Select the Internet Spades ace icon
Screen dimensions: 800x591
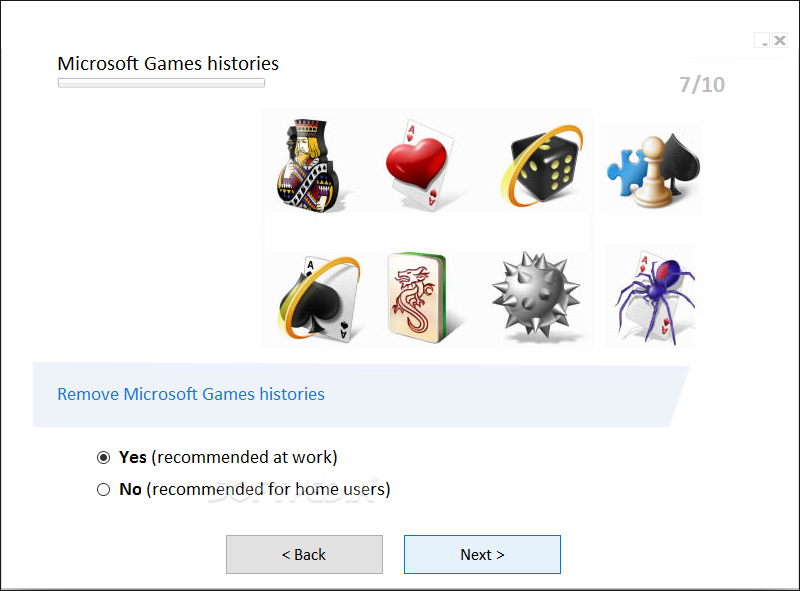(319, 299)
